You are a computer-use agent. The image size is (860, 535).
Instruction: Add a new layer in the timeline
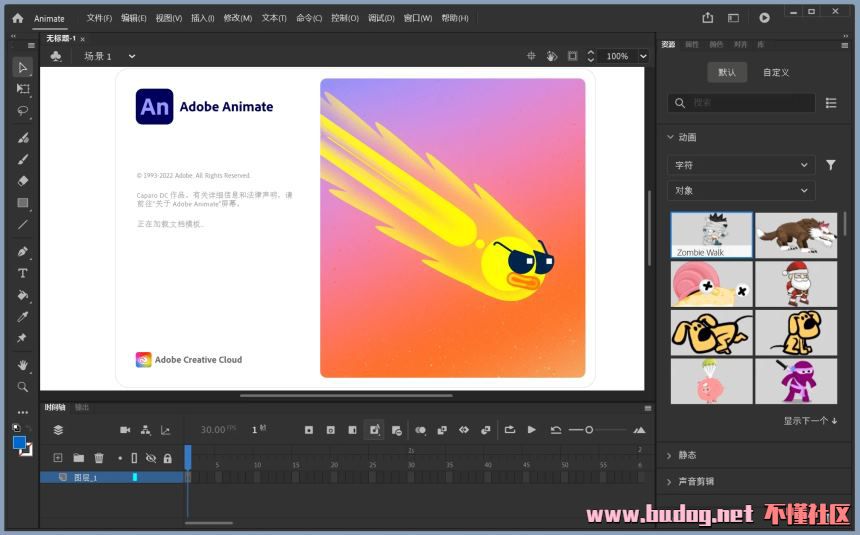coord(58,458)
